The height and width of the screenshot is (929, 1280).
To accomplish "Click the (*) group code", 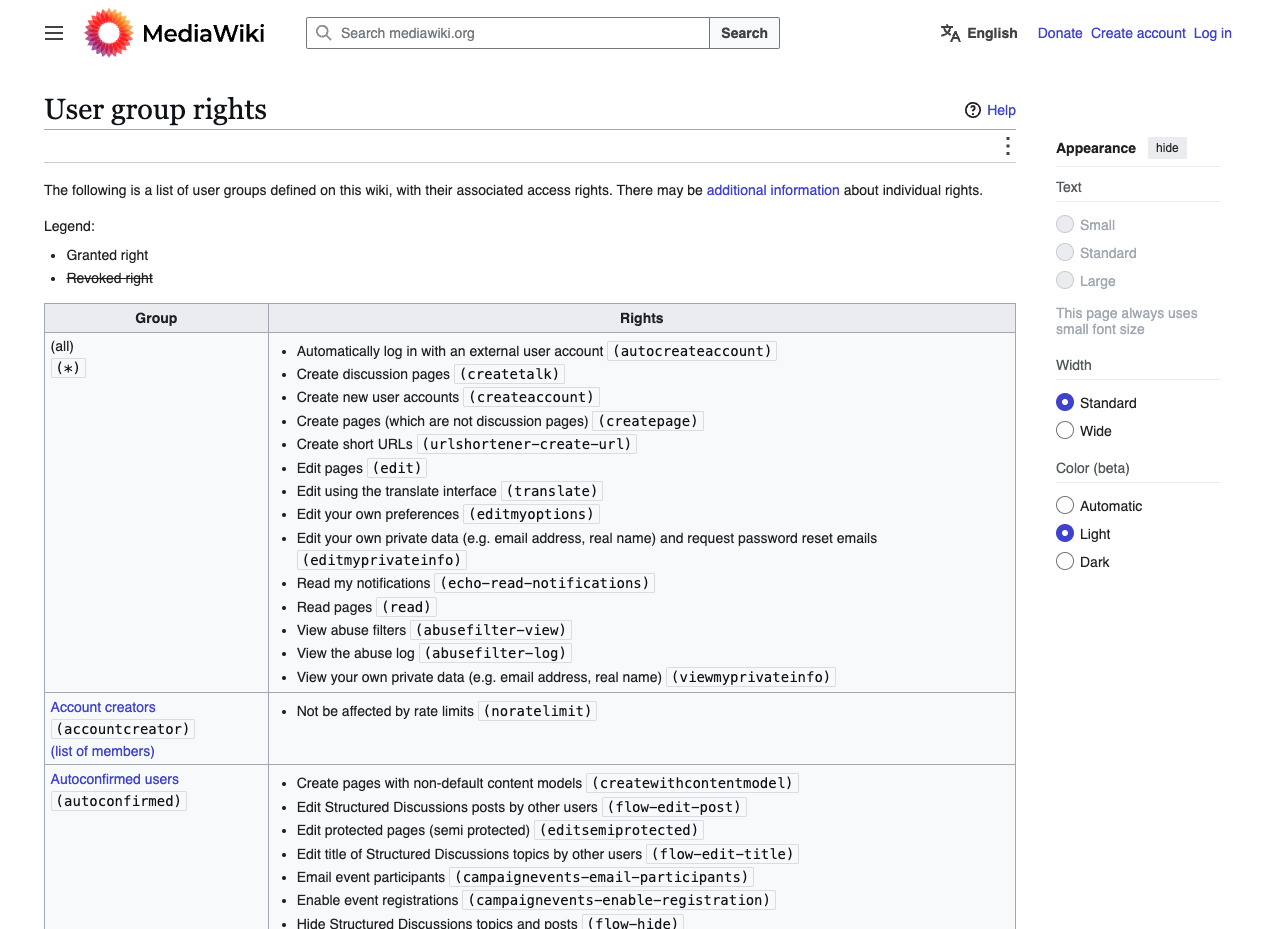I will click(x=69, y=368).
